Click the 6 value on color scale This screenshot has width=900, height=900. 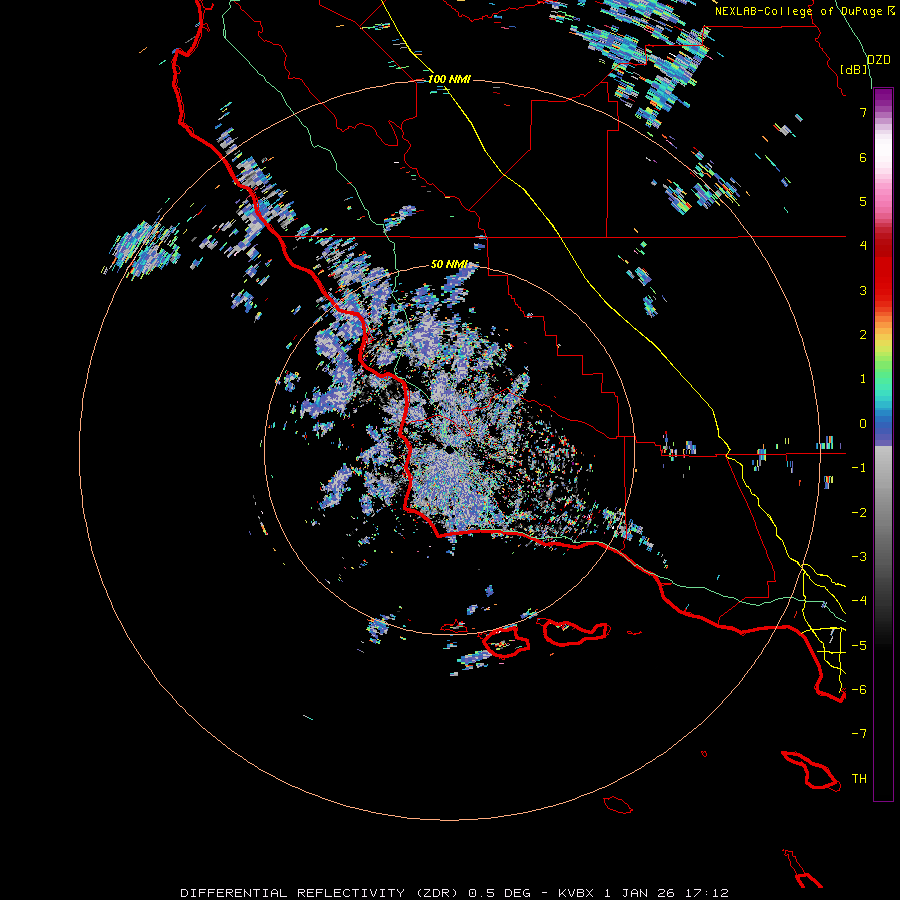(863, 157)
